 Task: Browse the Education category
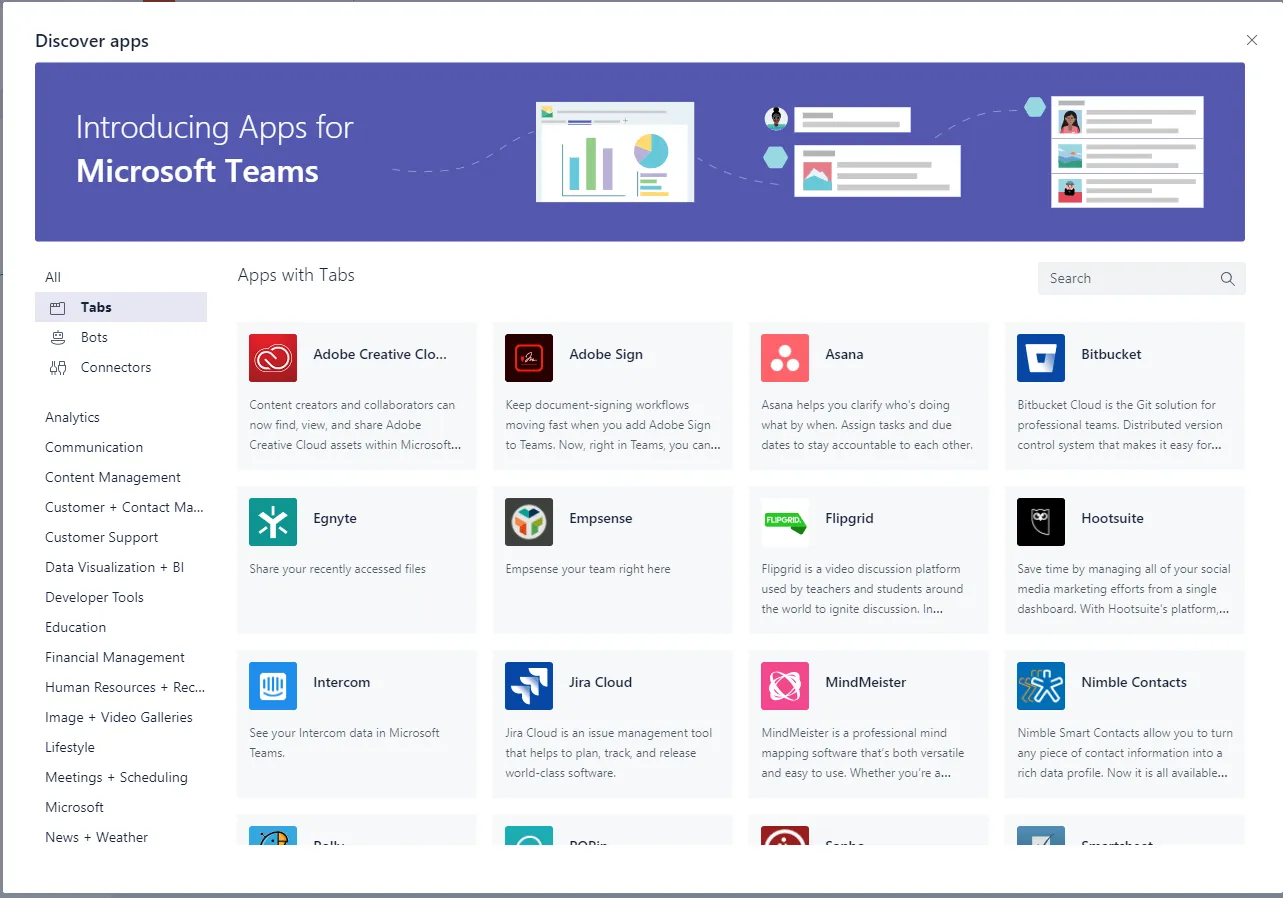[x=75, y=627]
